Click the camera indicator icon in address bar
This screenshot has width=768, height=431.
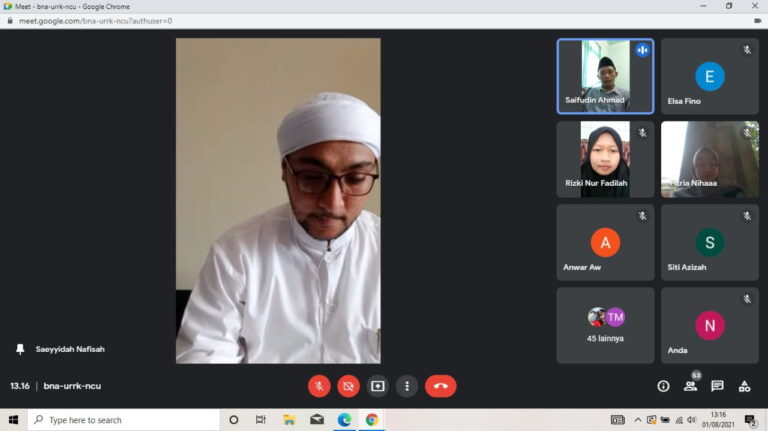tap(758, 21)
